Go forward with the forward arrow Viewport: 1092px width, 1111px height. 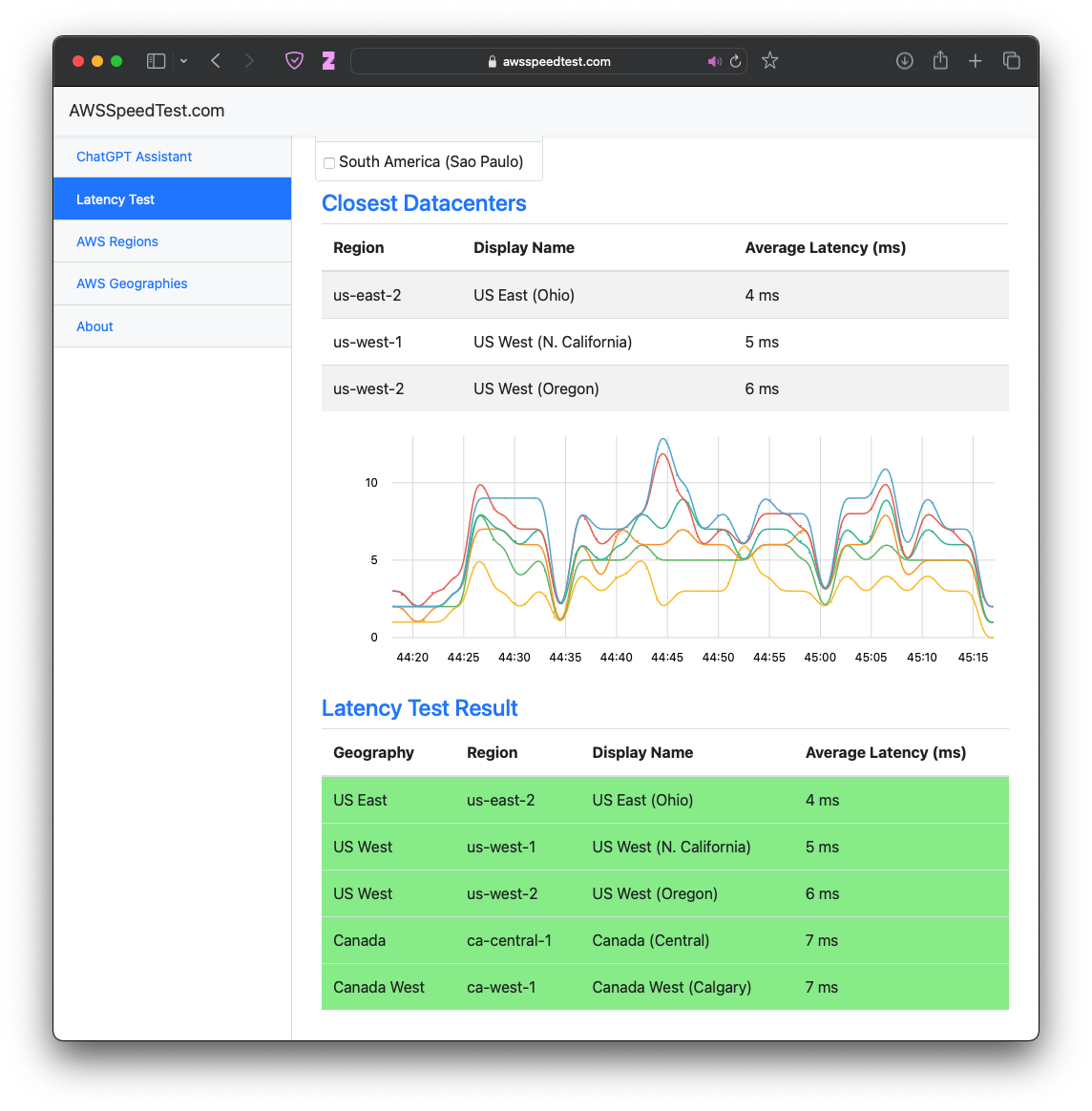249,61
